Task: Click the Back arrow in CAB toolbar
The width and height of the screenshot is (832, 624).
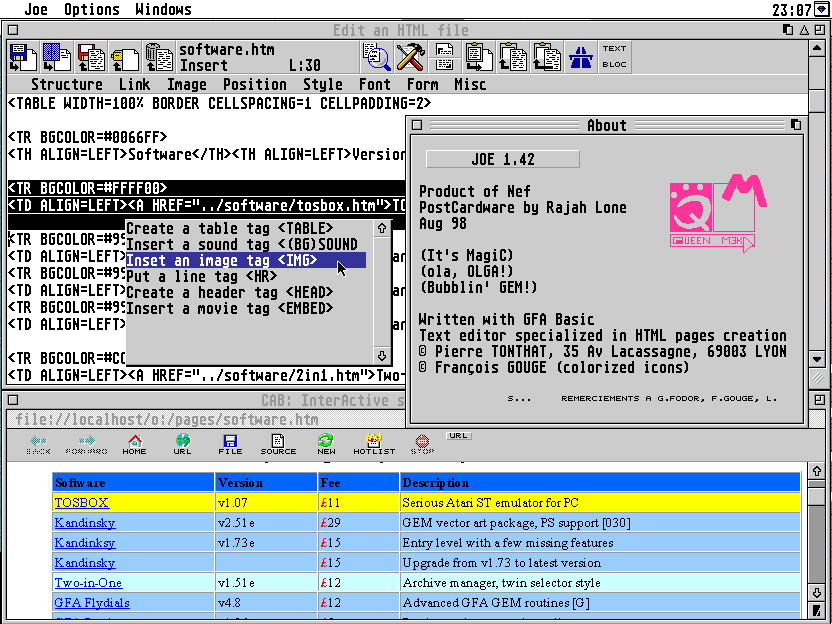Action: click(38, 445)
